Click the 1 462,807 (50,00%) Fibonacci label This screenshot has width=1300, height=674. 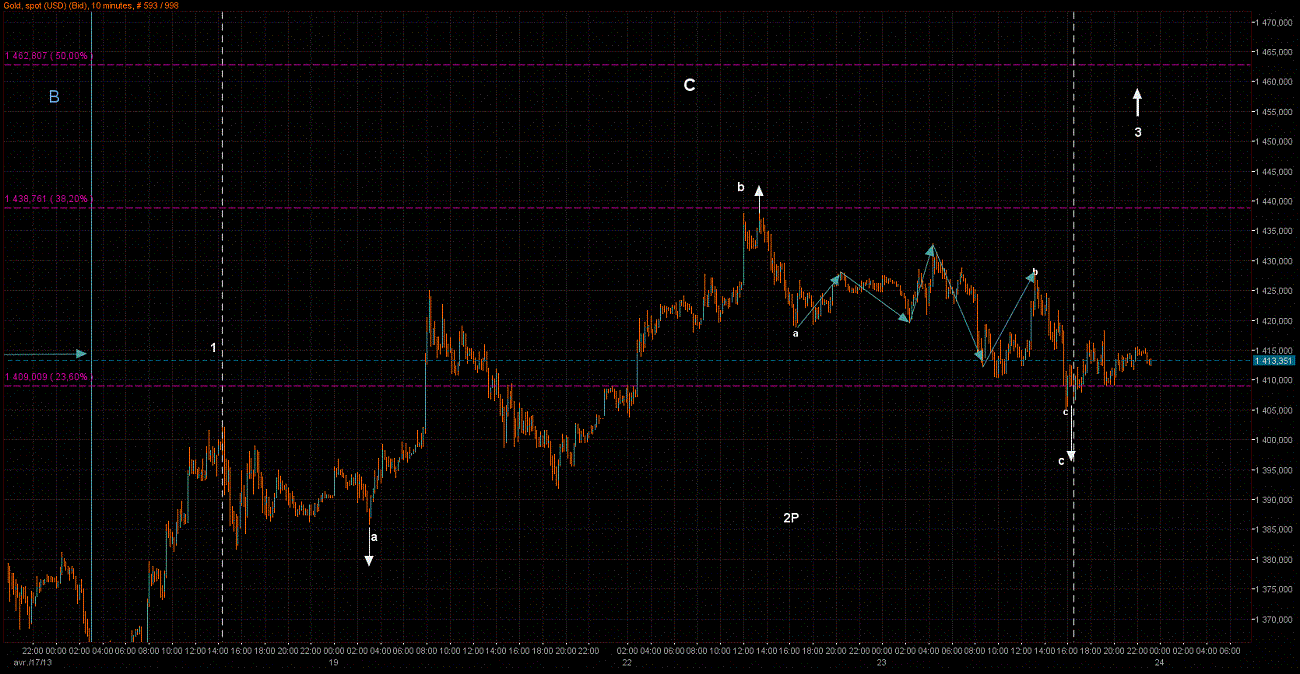48,56
